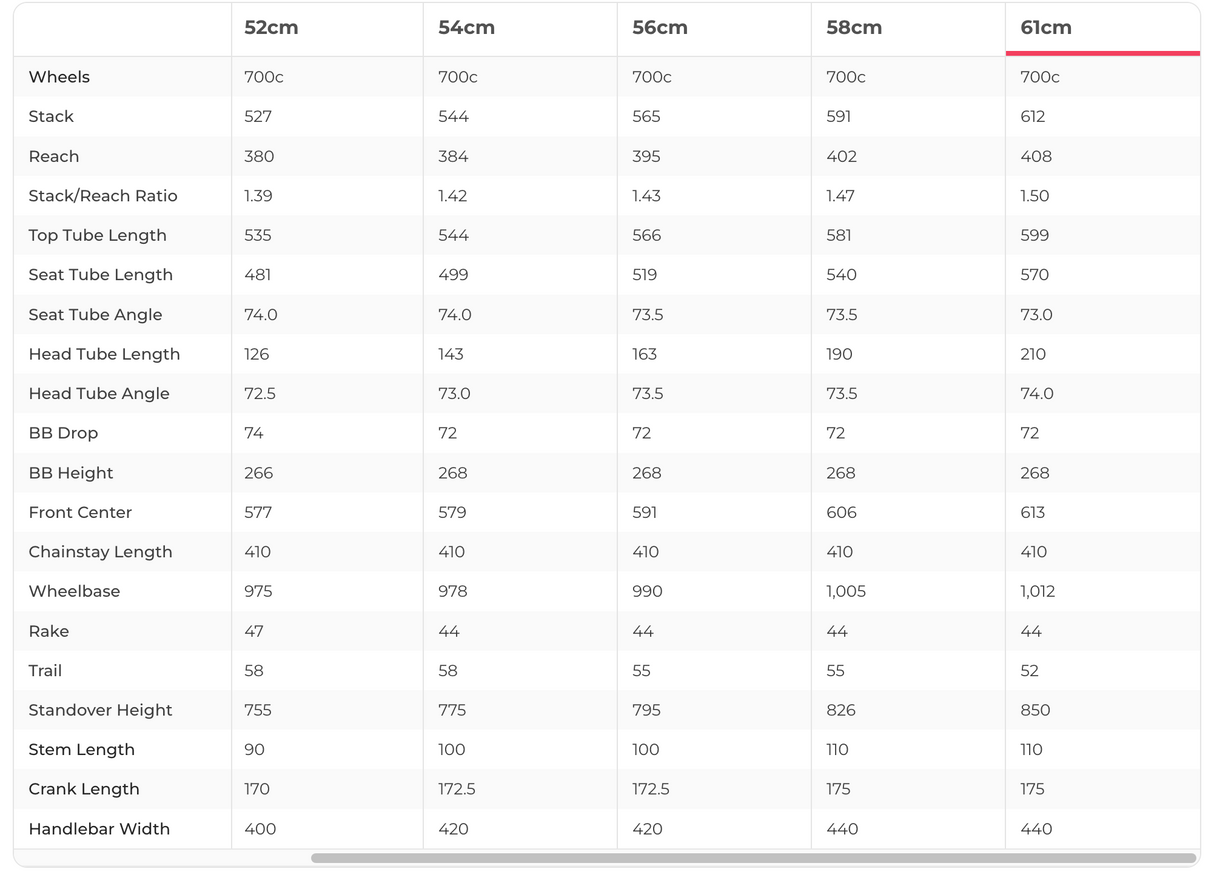
Task: Click the horizontal scrollbar below the table
Action: click(752, 858)
